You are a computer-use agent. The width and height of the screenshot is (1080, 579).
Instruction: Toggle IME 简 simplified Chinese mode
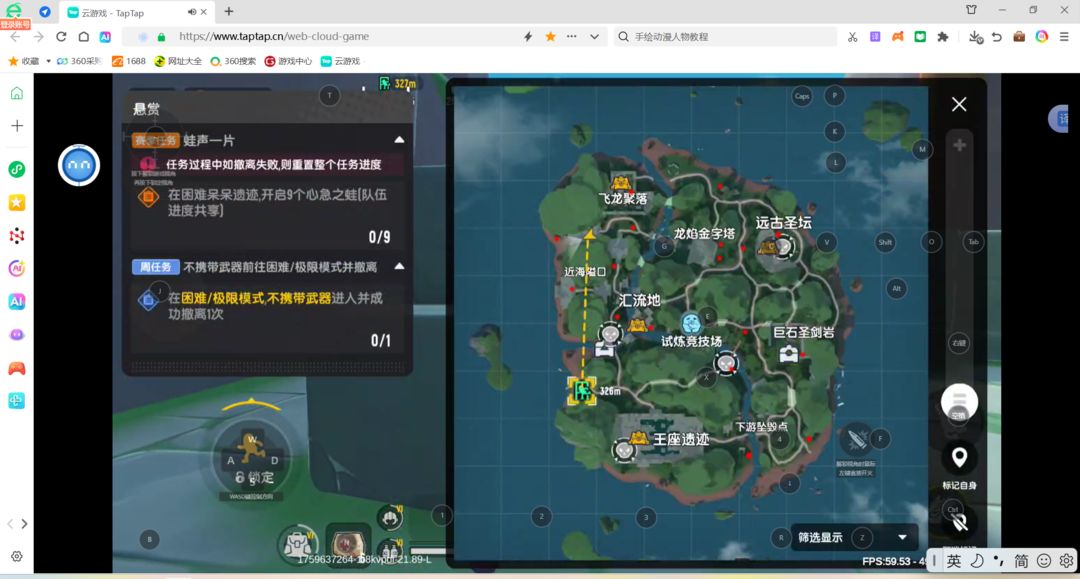(x=1021, y=561)
